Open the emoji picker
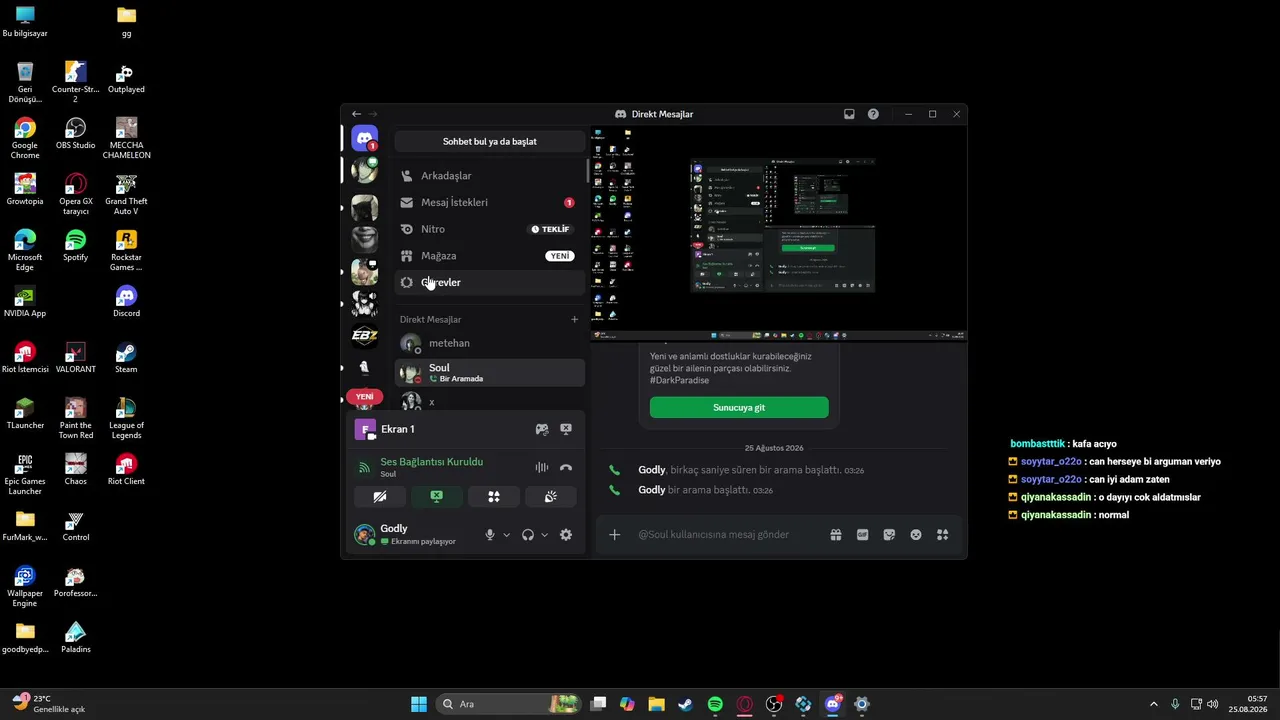Image resolution: width=1280 pixels, height=720 pixels. pyautogui.click(x=916, y=535)
